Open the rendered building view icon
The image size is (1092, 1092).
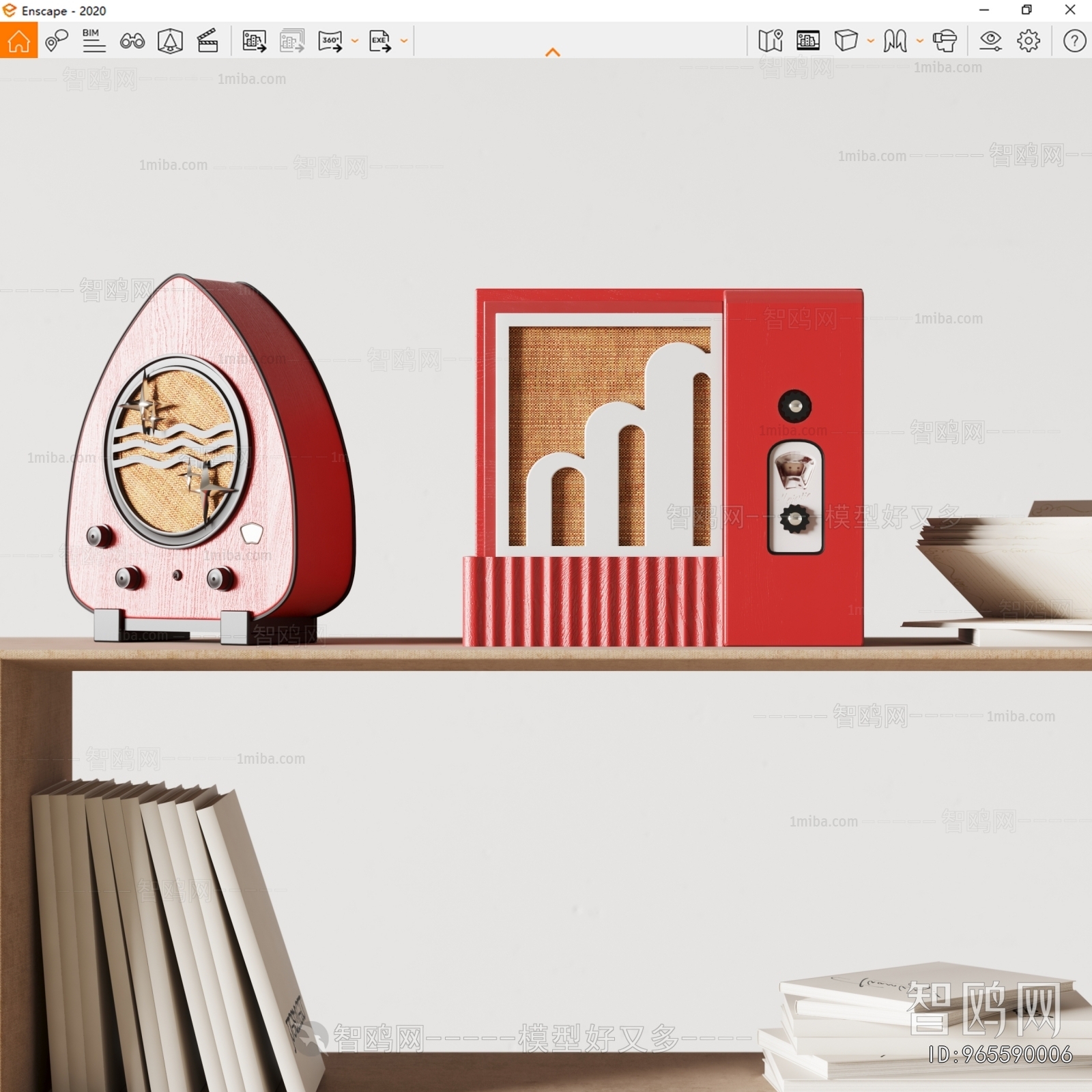(808, 41)
